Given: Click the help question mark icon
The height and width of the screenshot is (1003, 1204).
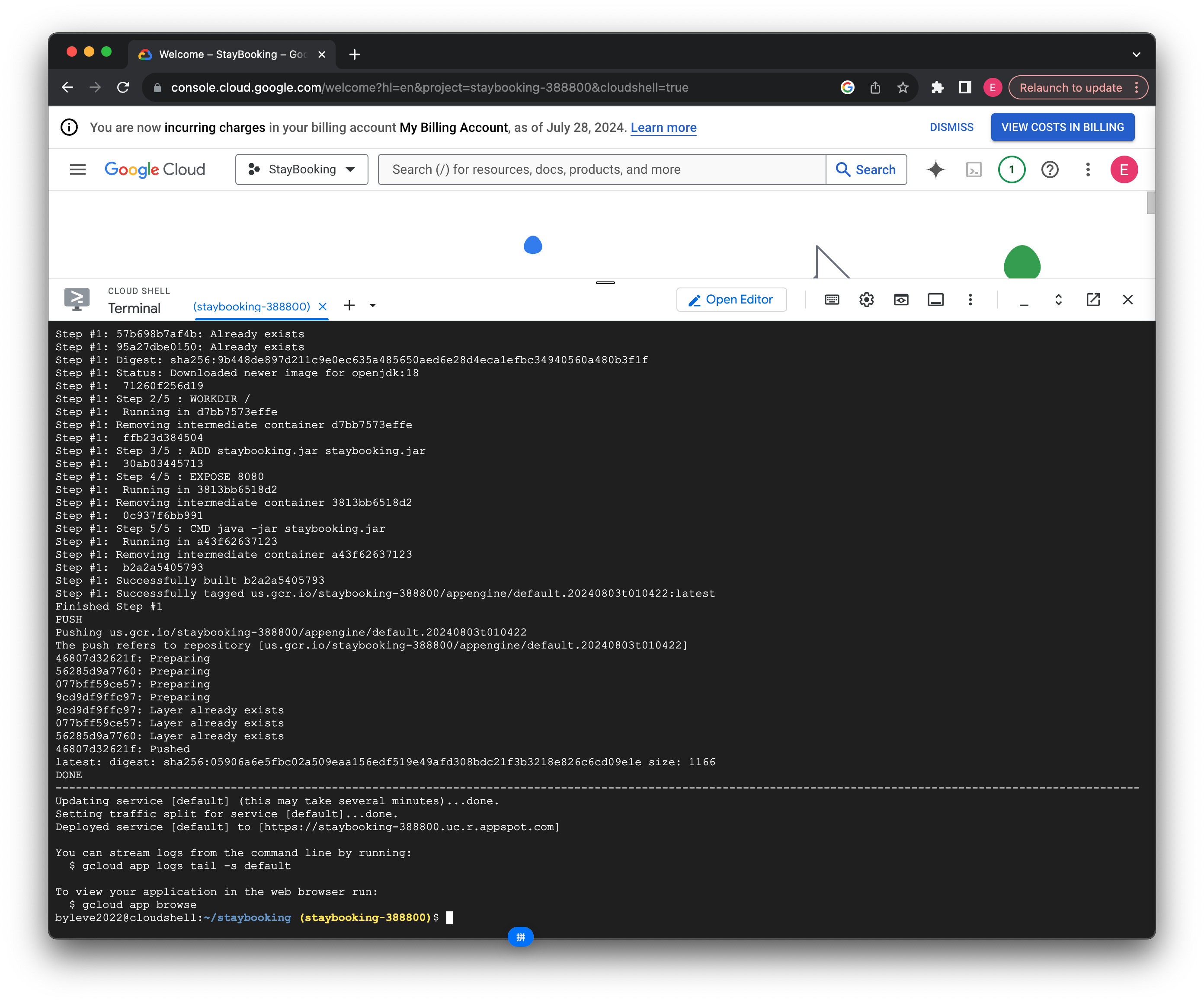Looking at the screenshot, I should 1049,169.
